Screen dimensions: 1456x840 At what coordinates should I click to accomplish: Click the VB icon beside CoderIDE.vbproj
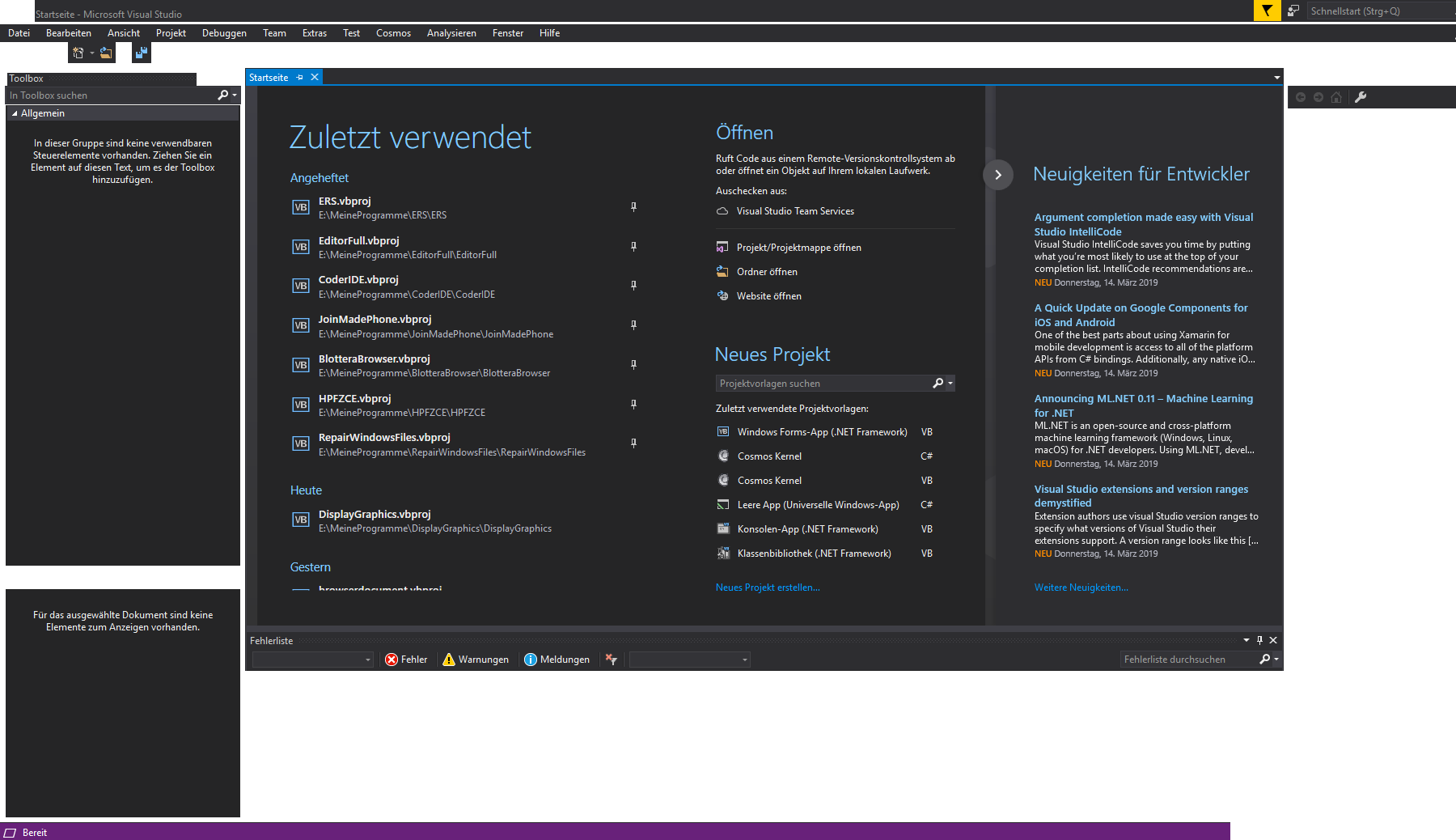(301, 286)
